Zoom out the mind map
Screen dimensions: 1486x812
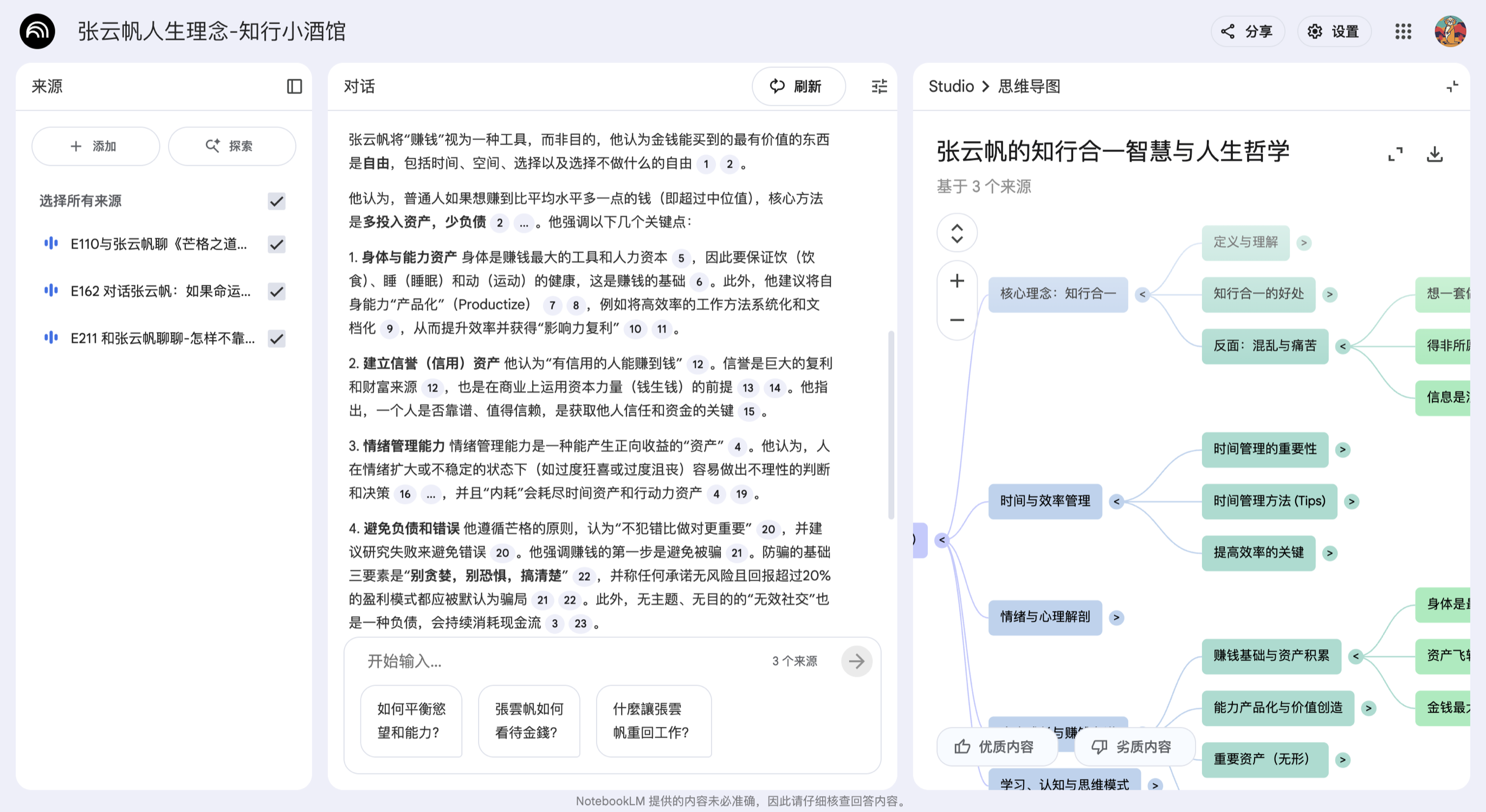tap(957, 320)
